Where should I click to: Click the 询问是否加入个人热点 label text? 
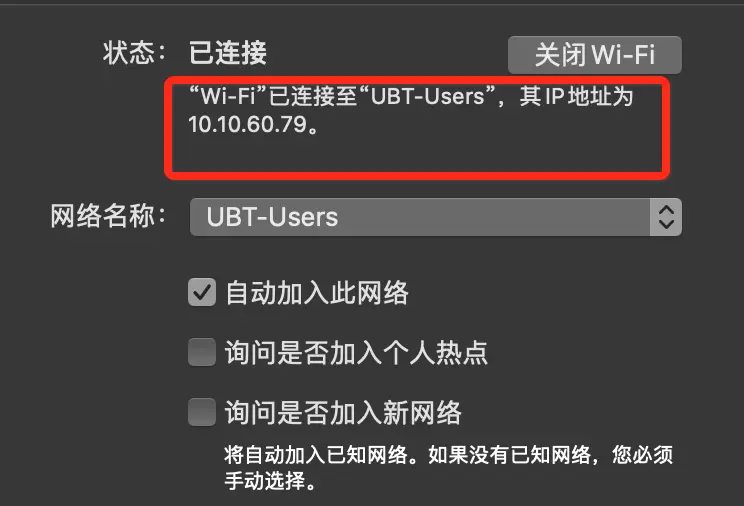pos(356,353)
